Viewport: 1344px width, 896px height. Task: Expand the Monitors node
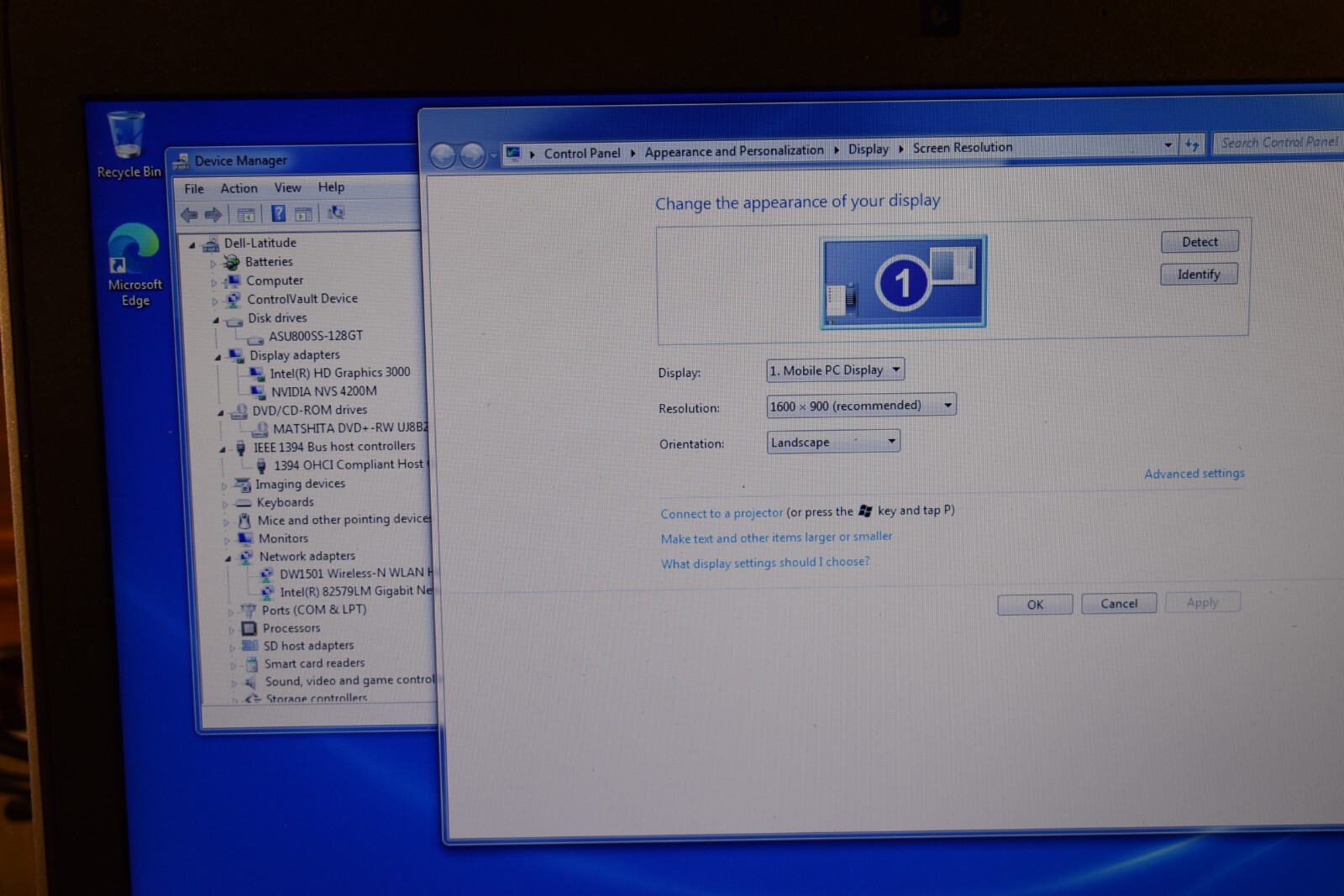point(226,540)
